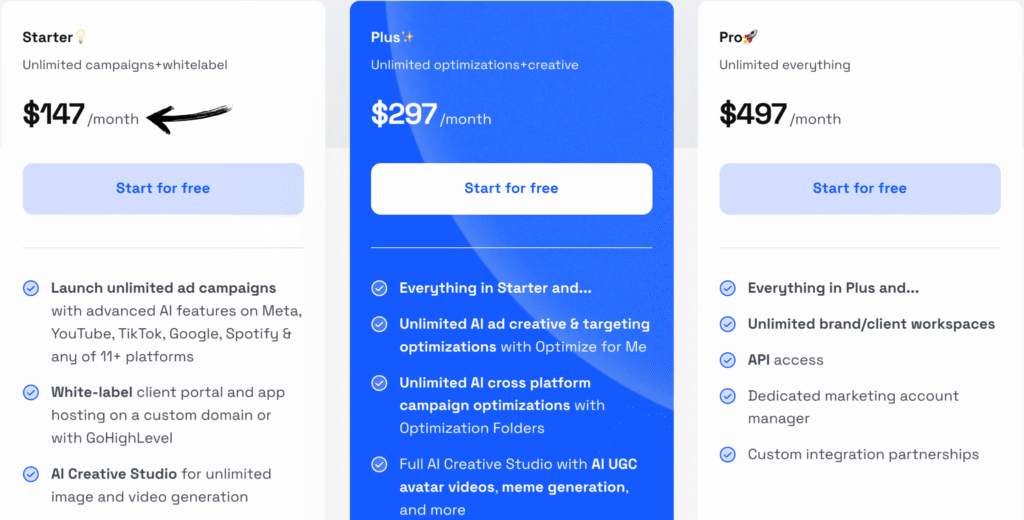Click Start for free under Starter plan
Screen dimensions: 1024x520
163,189
